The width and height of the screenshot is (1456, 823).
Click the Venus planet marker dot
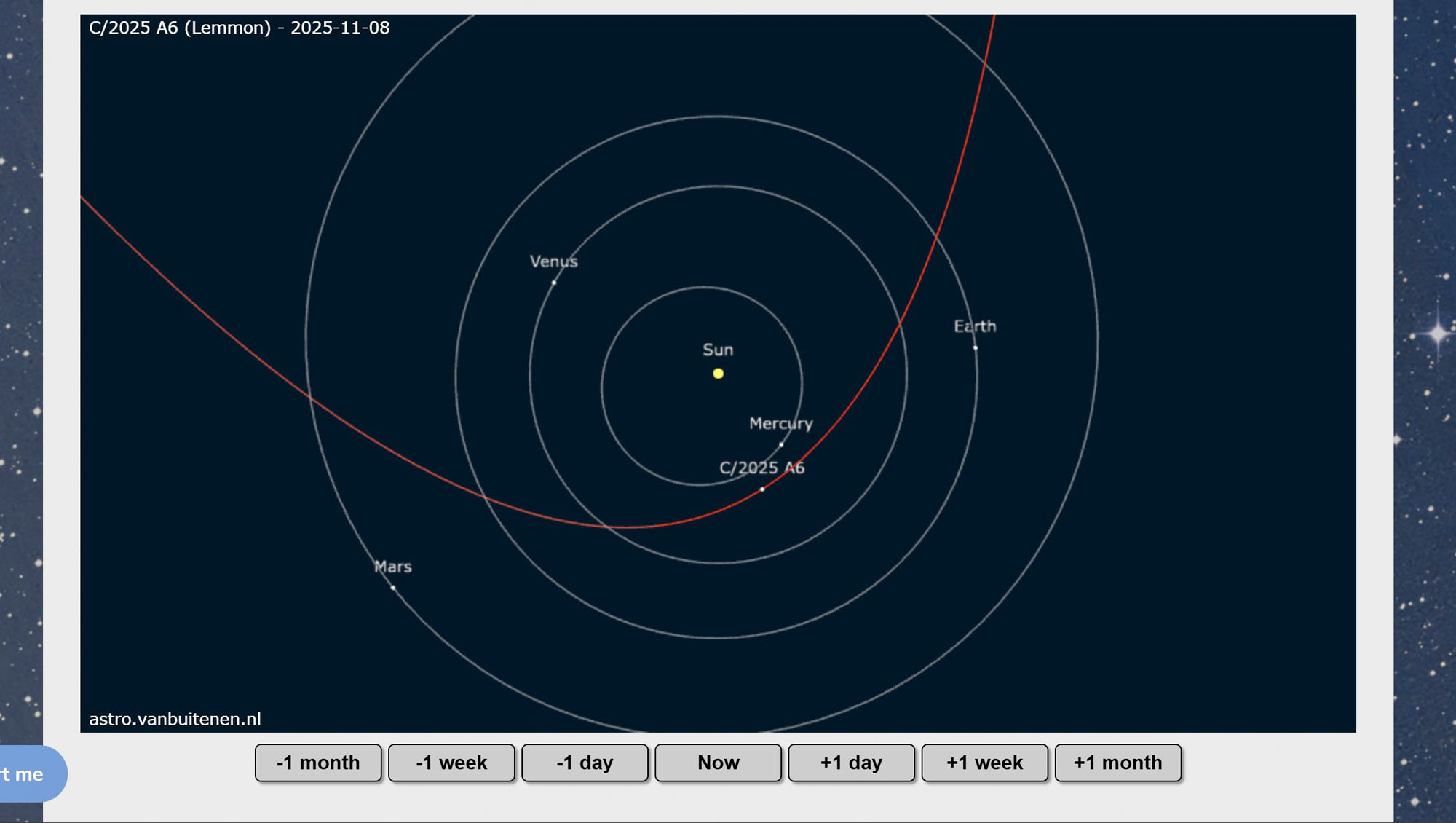554,283
